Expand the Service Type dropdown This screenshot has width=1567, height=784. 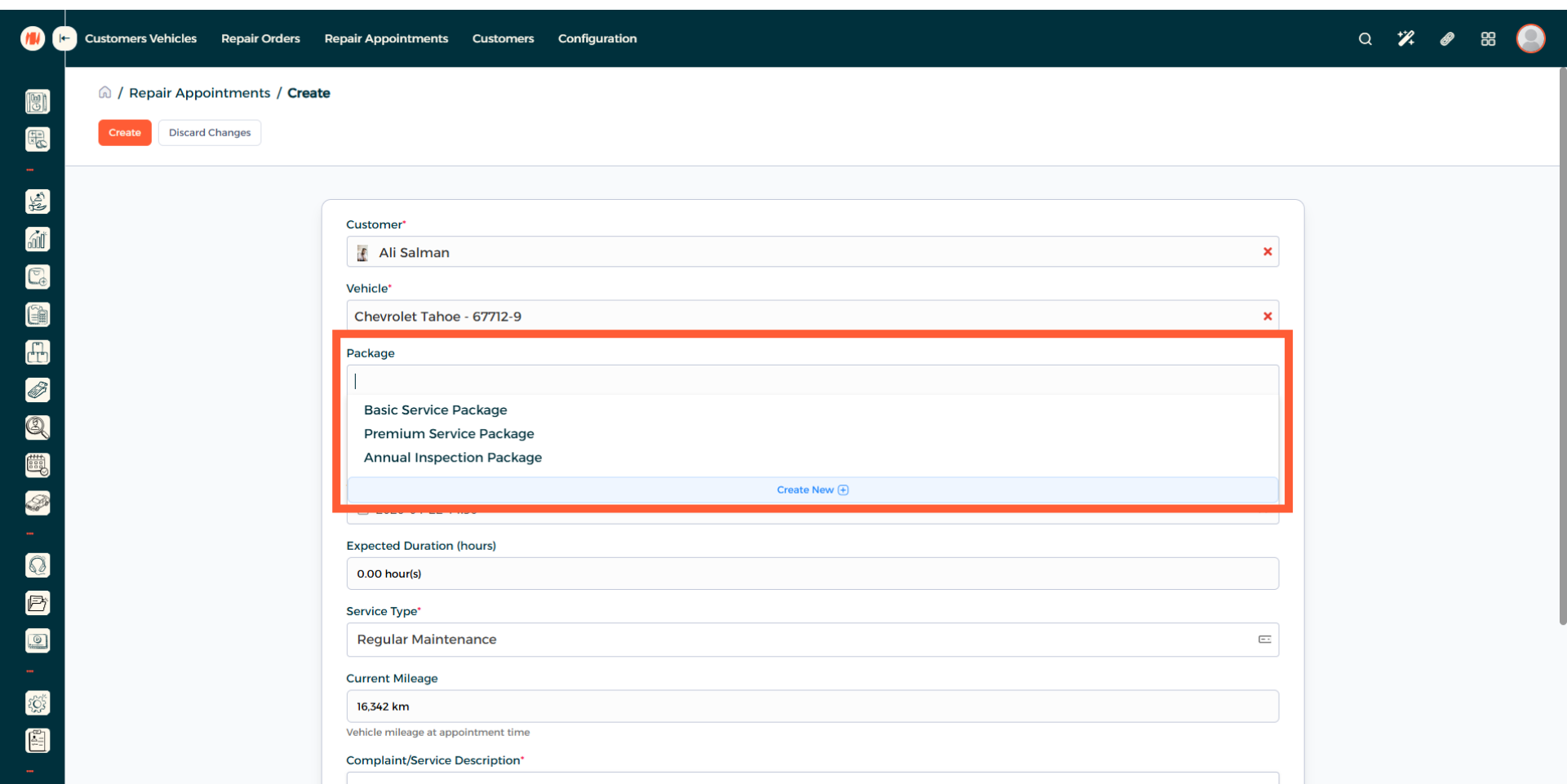1264,640
